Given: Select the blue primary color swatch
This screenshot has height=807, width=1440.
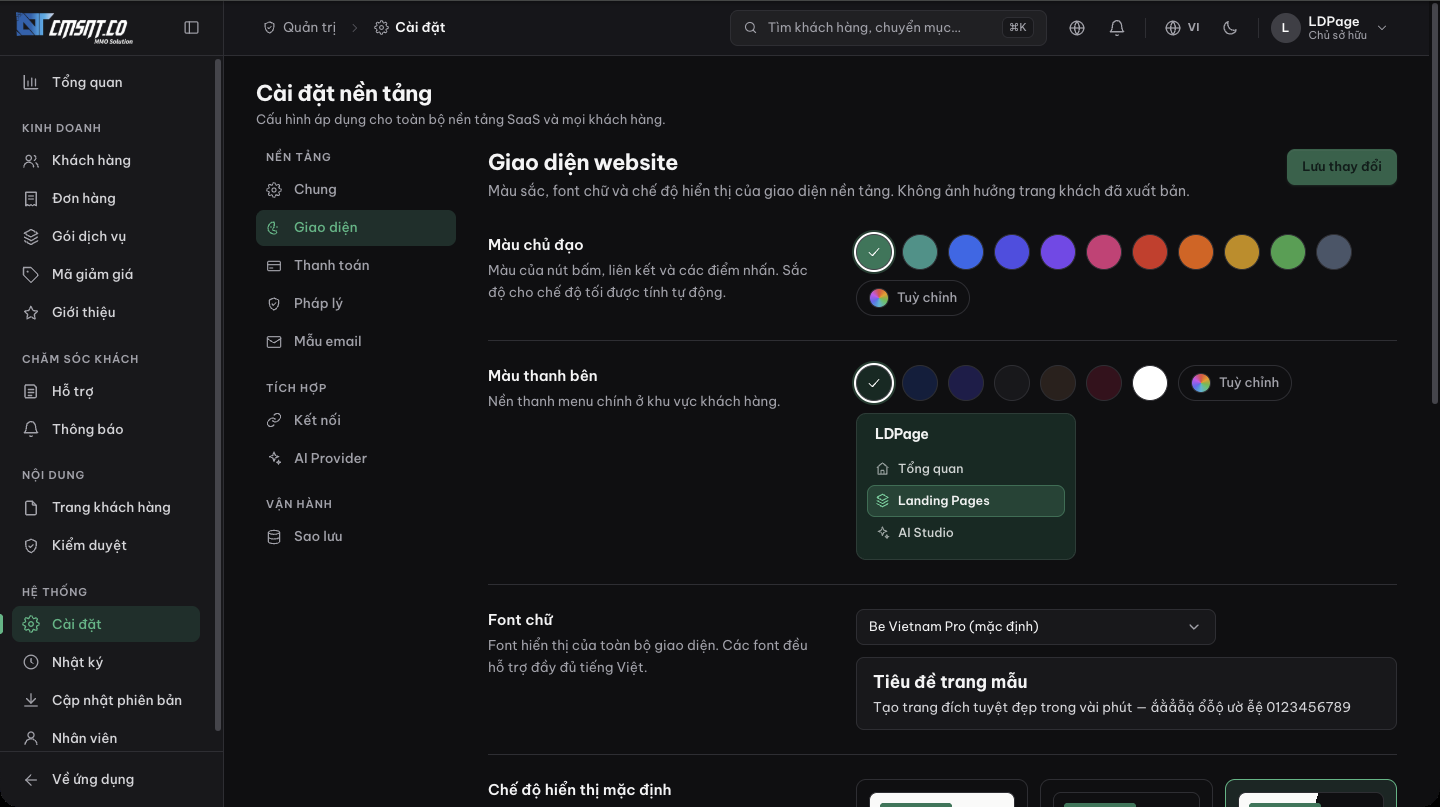Looking at the screenshot, I should [966, 252].
